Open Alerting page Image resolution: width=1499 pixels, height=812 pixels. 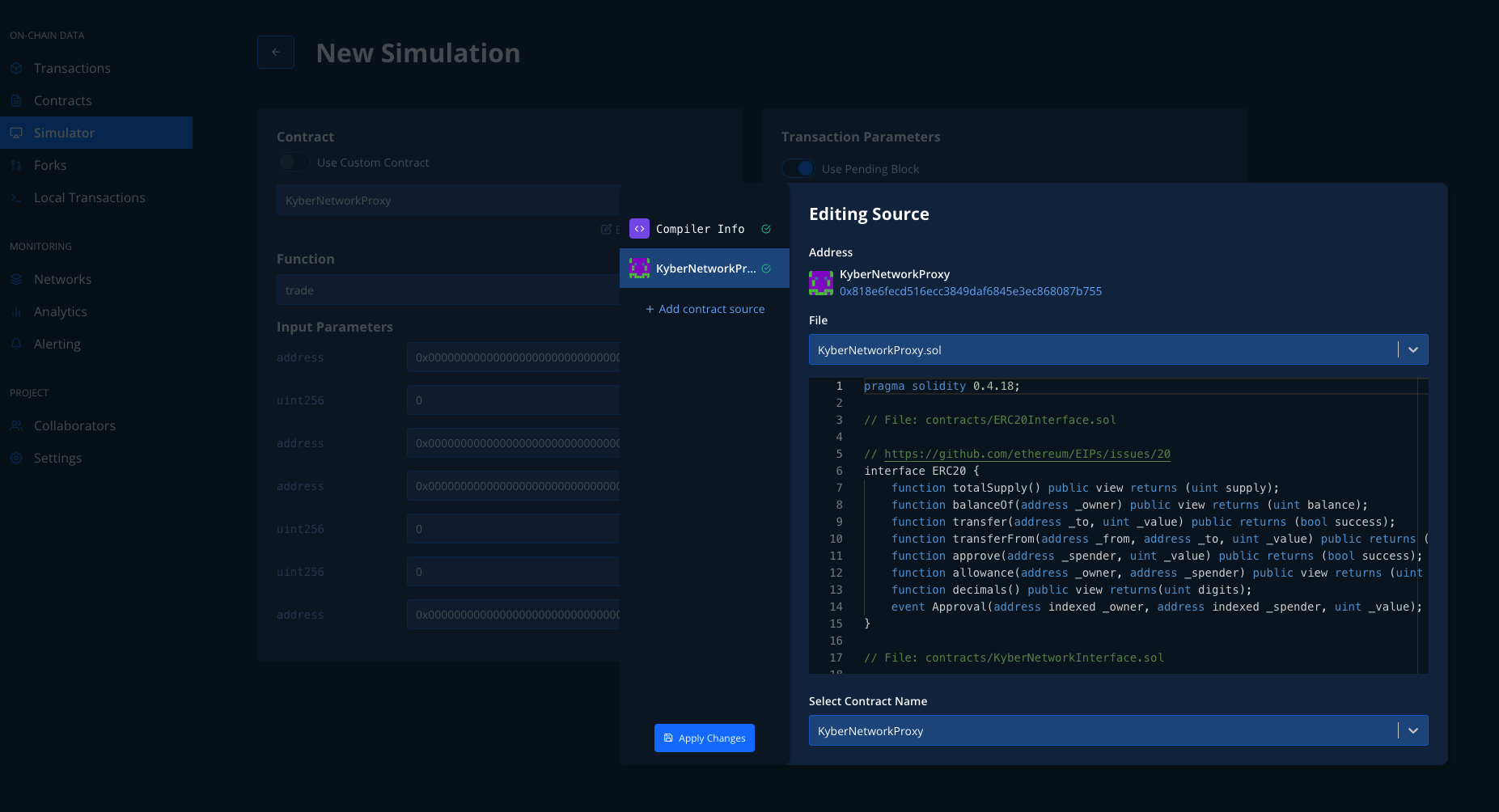click(x=96, y=344)
